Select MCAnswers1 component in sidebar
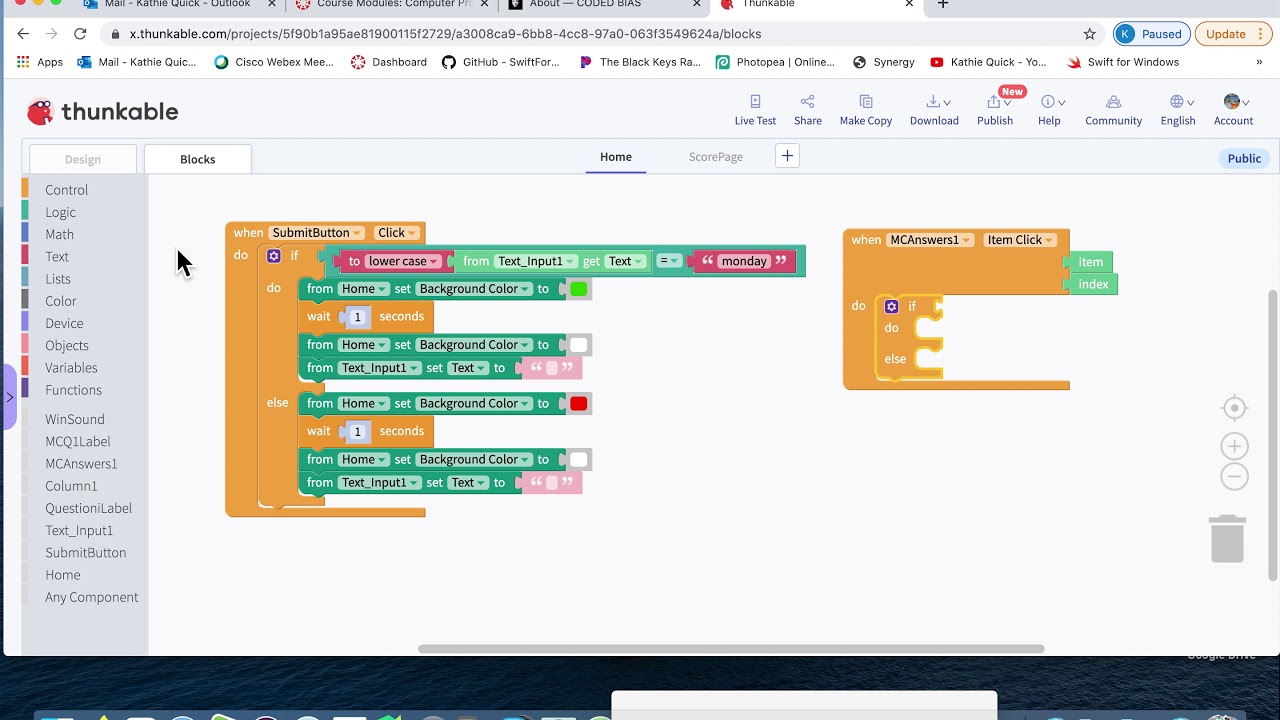 [81, 464]
